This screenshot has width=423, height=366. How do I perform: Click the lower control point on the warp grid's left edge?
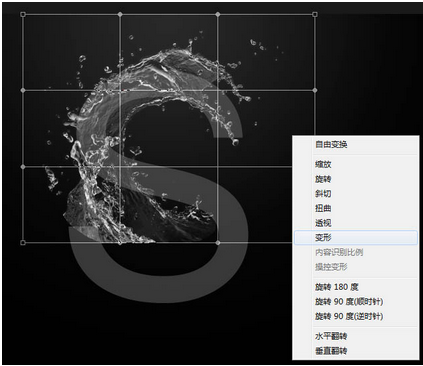pos(23,167)
